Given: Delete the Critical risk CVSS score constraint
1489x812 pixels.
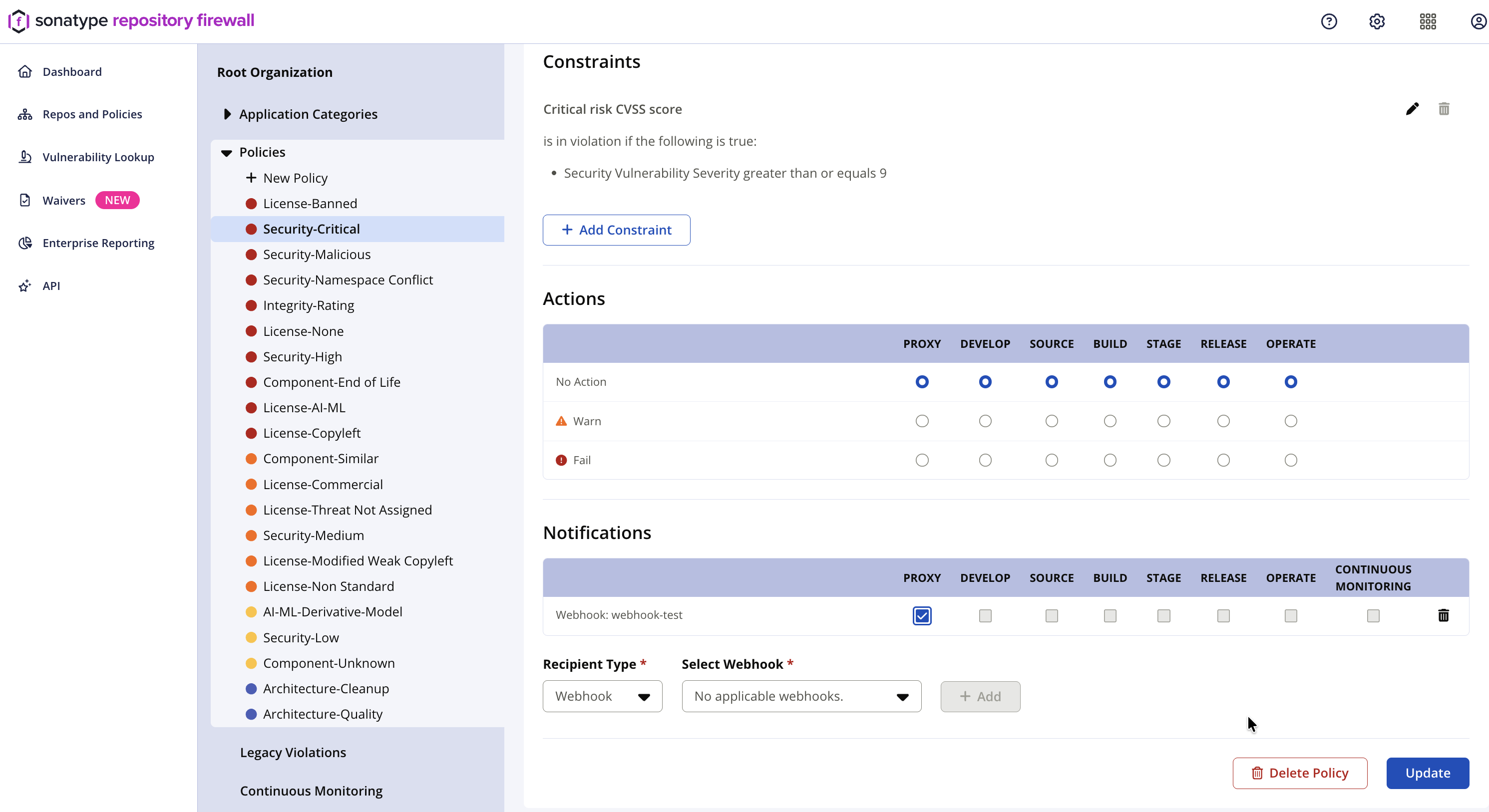Looking at the screenshot, I should 1444,109.
